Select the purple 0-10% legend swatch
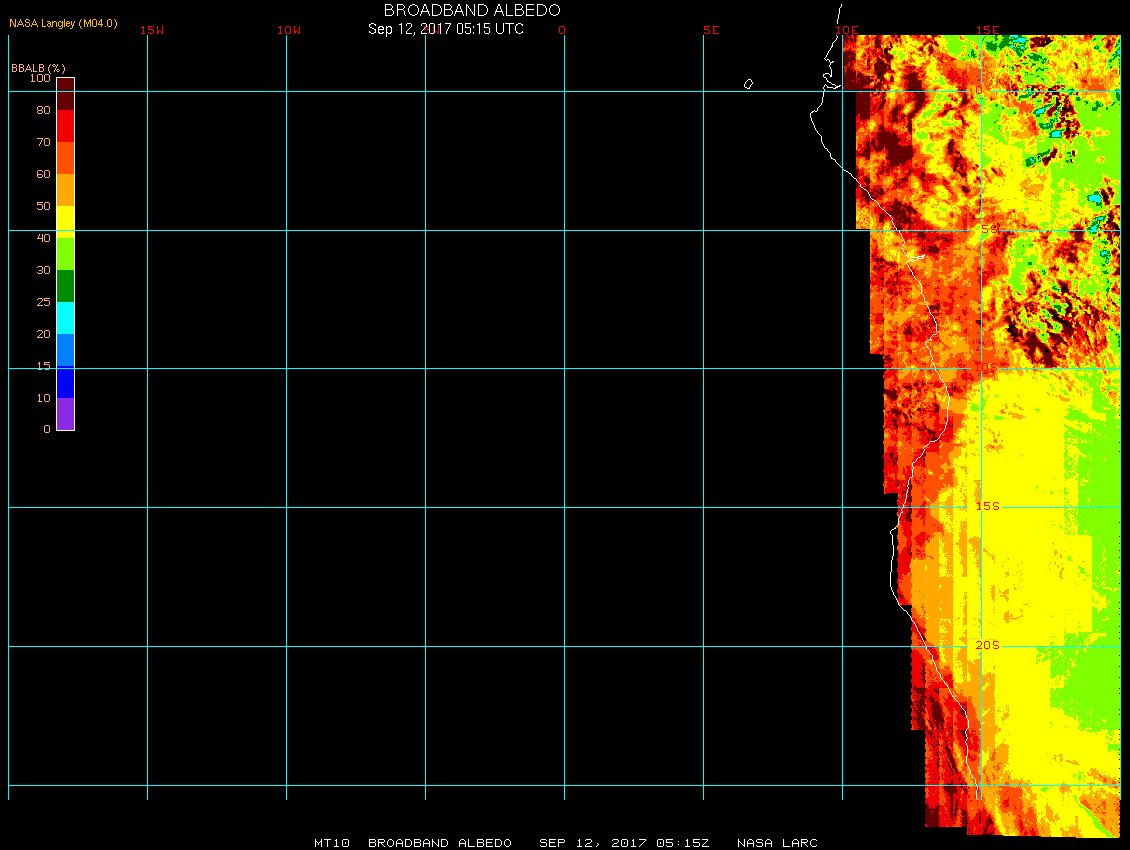This screenshot has height=850, width=1130. click(65, 414)
